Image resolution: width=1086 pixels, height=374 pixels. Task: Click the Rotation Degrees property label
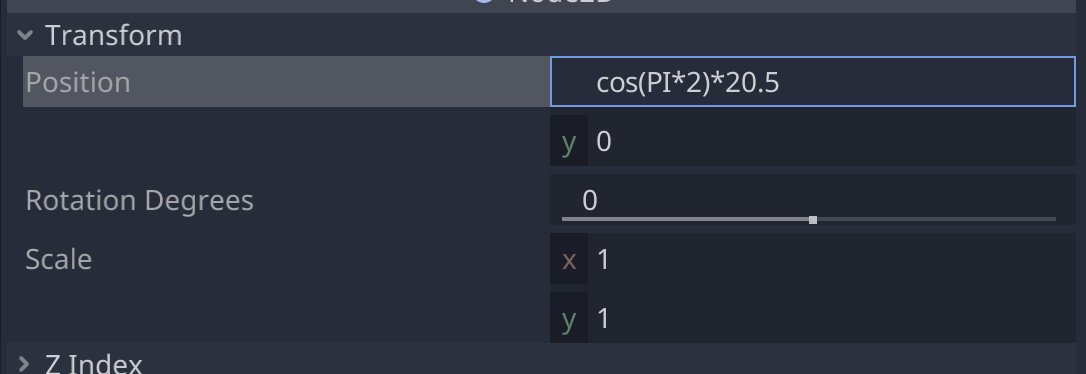tap(139, 200)
